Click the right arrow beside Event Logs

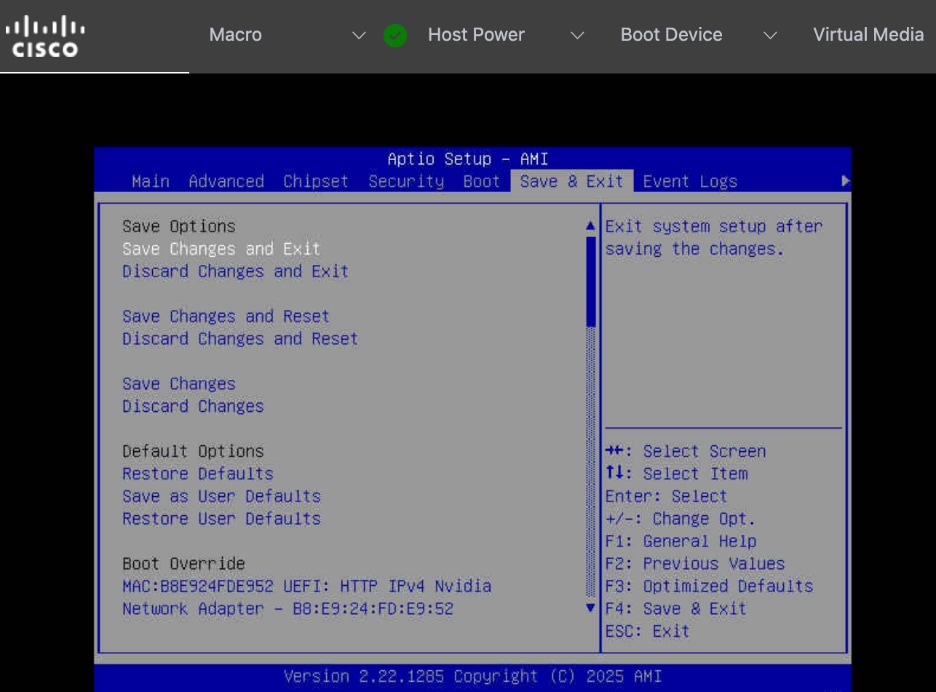pyautogui.click(x=845, y=181)
